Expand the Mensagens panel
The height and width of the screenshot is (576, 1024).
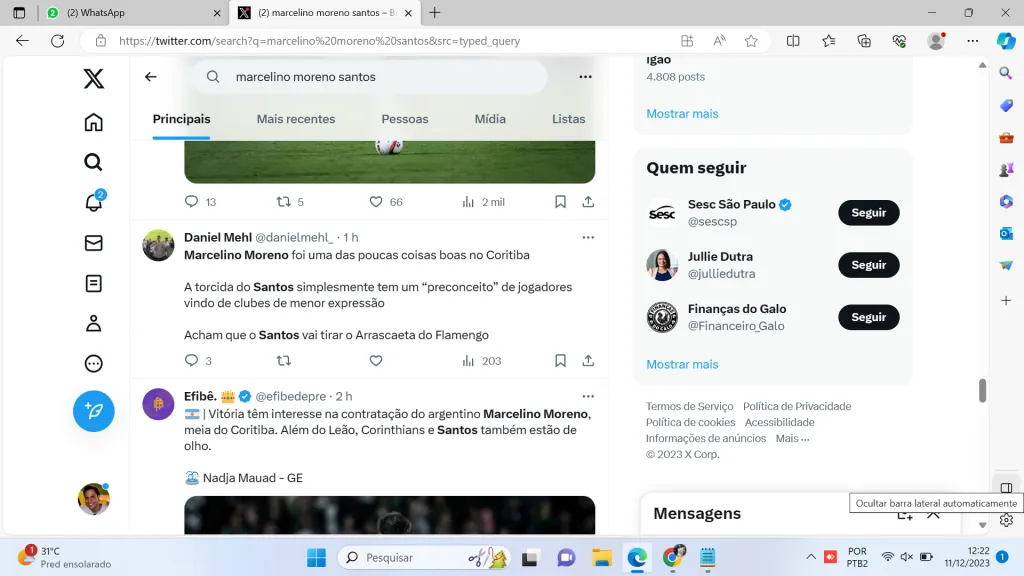coord(933,514)
